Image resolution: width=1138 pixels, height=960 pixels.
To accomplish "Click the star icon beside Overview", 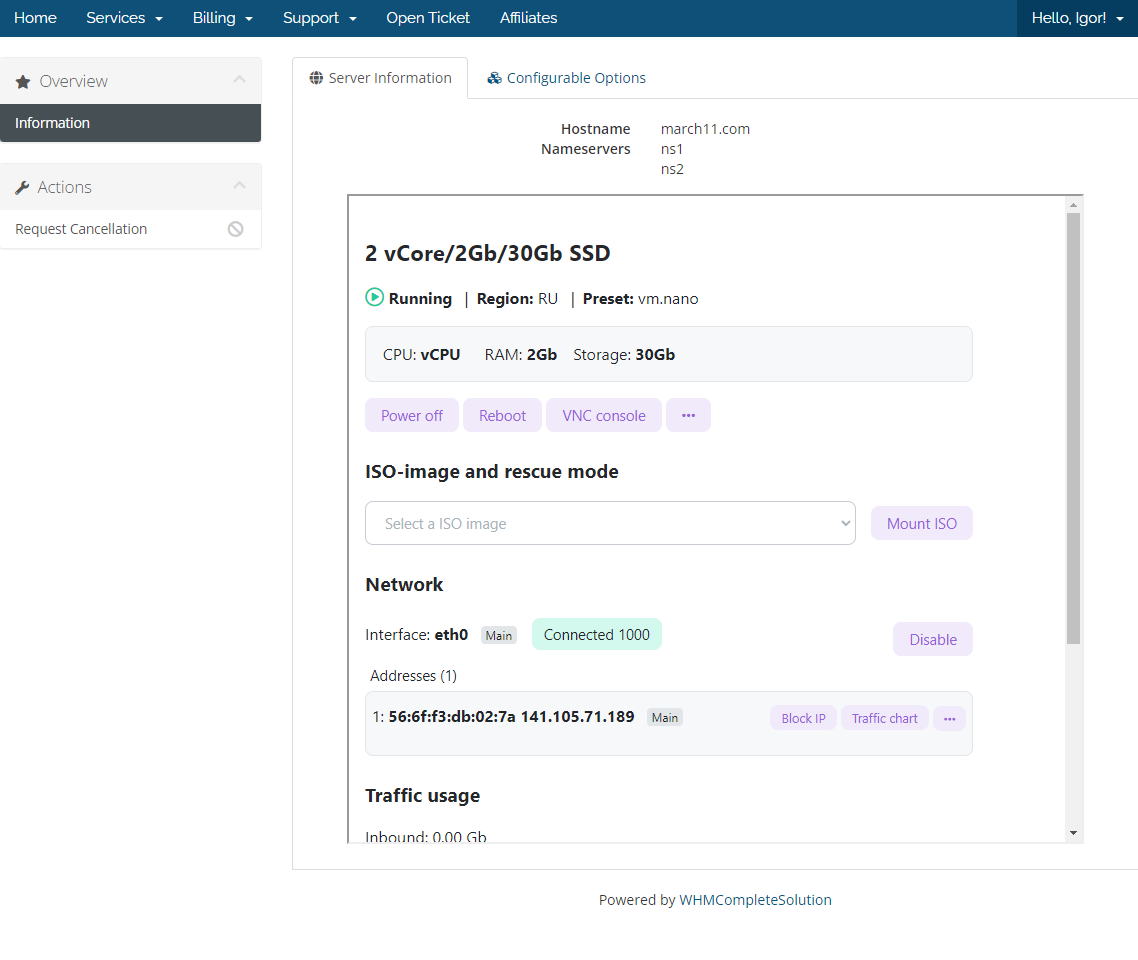I will pos(23,82).
